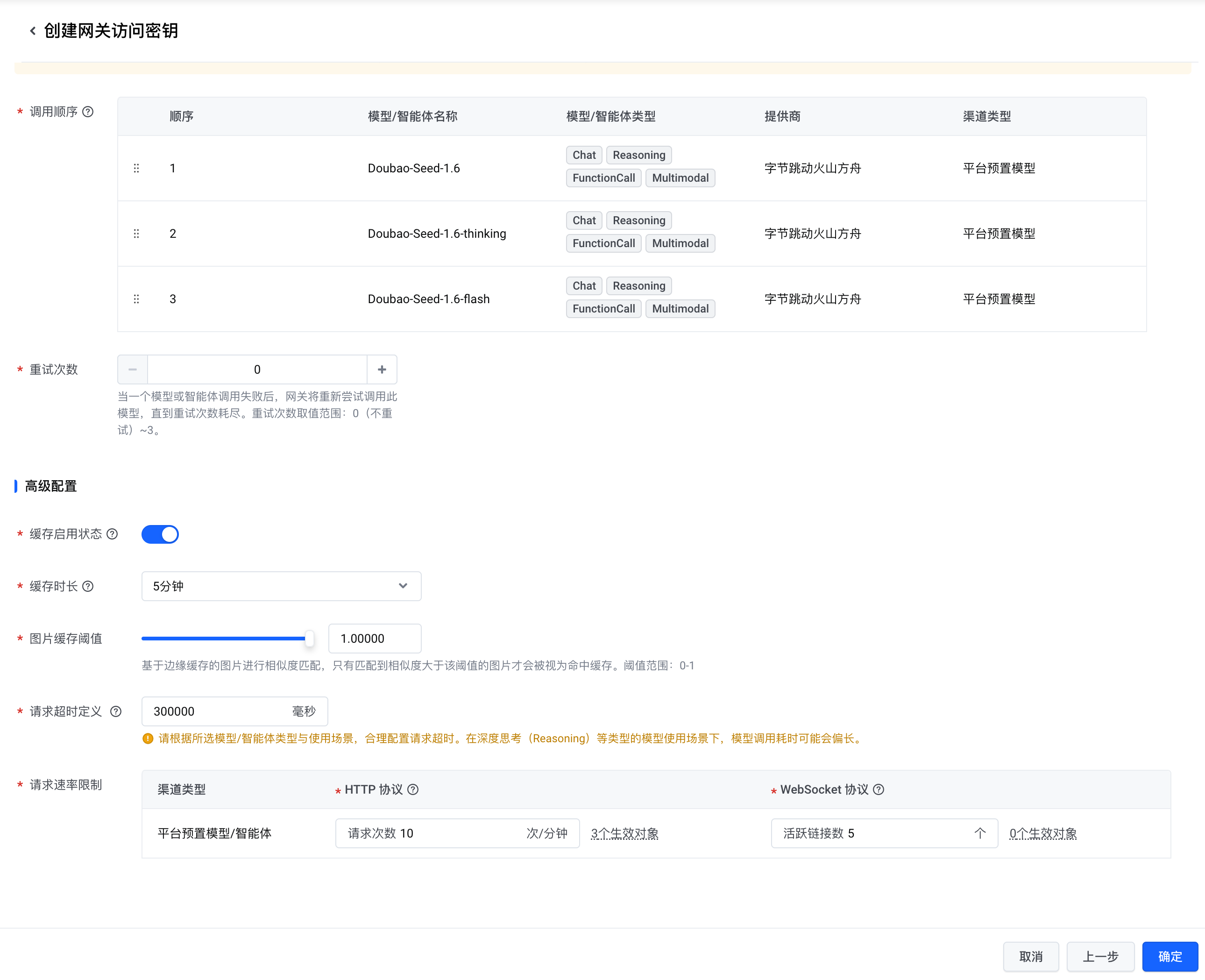Click the 0个生效对象 link
This screenshot has height=980, width=1205.
(x=1043, y=834)
